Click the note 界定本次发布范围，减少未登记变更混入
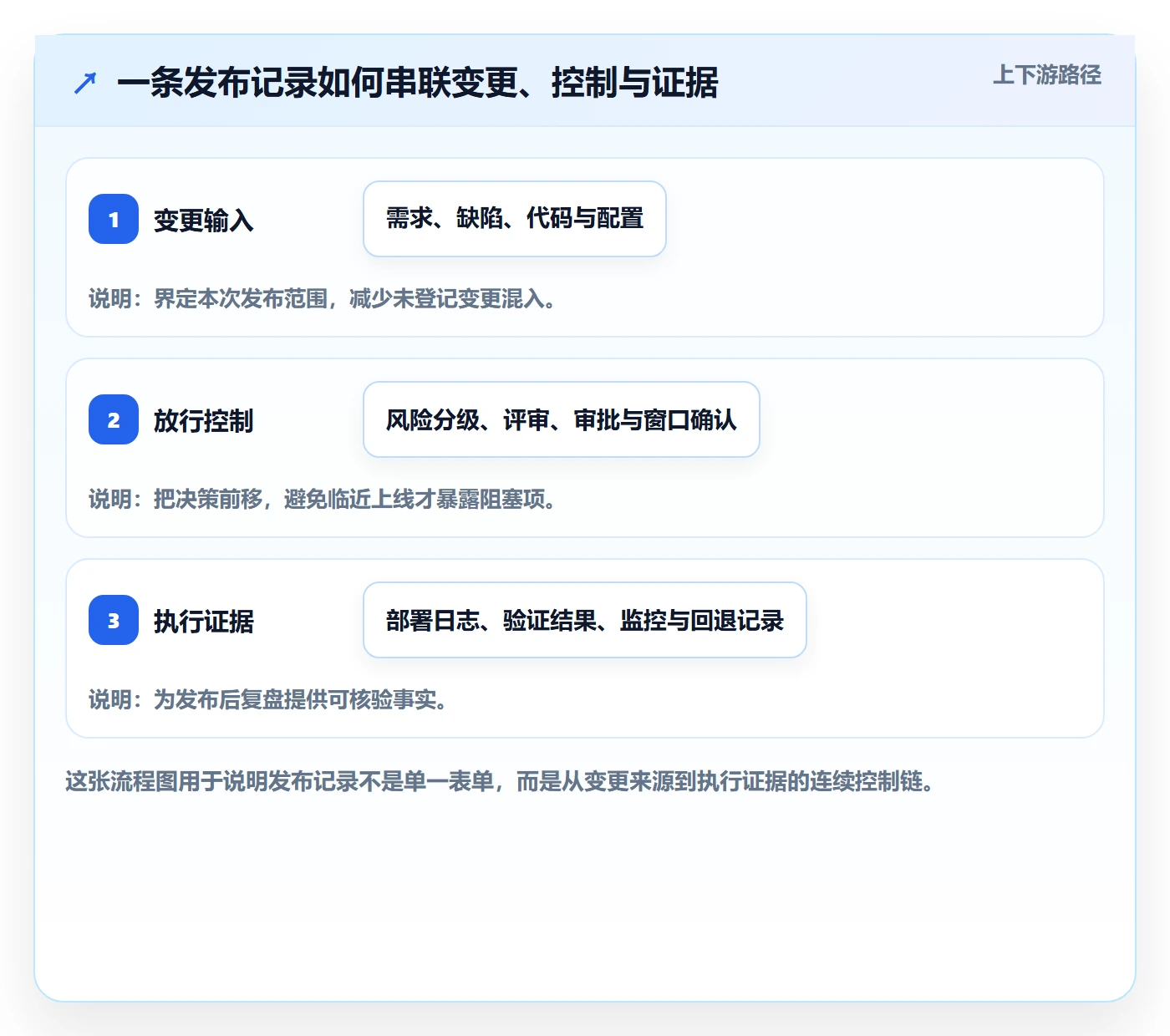 point(323,299)
